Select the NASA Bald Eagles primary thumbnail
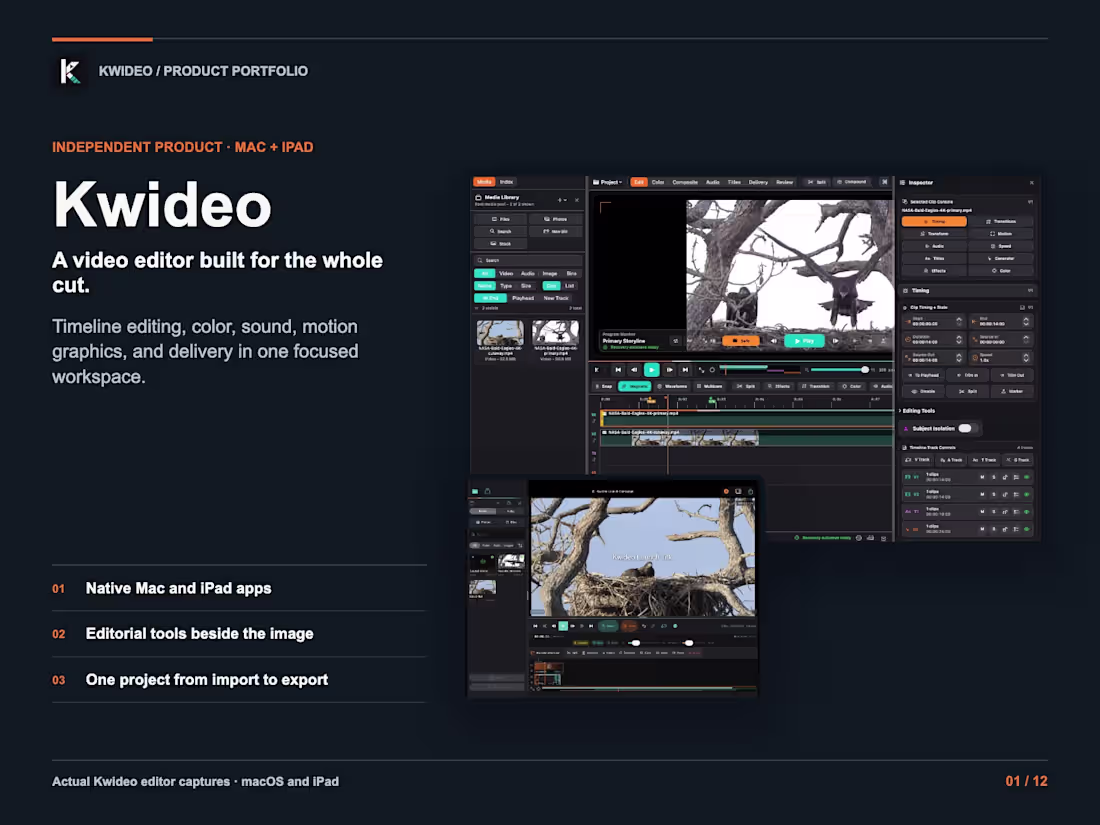The width and height of the screenshot is (1100, 825). (556, 332)
